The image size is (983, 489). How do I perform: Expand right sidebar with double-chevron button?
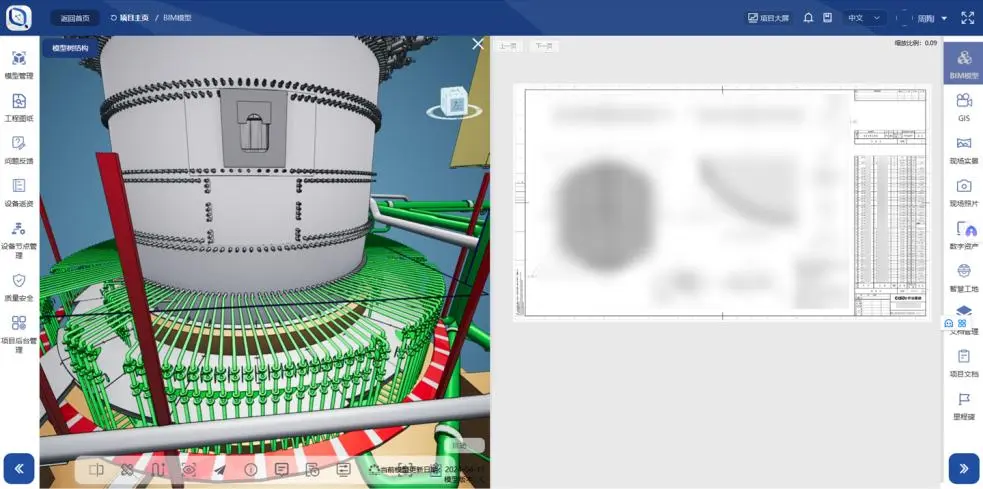pyautogui.click(x=963, y=468)
